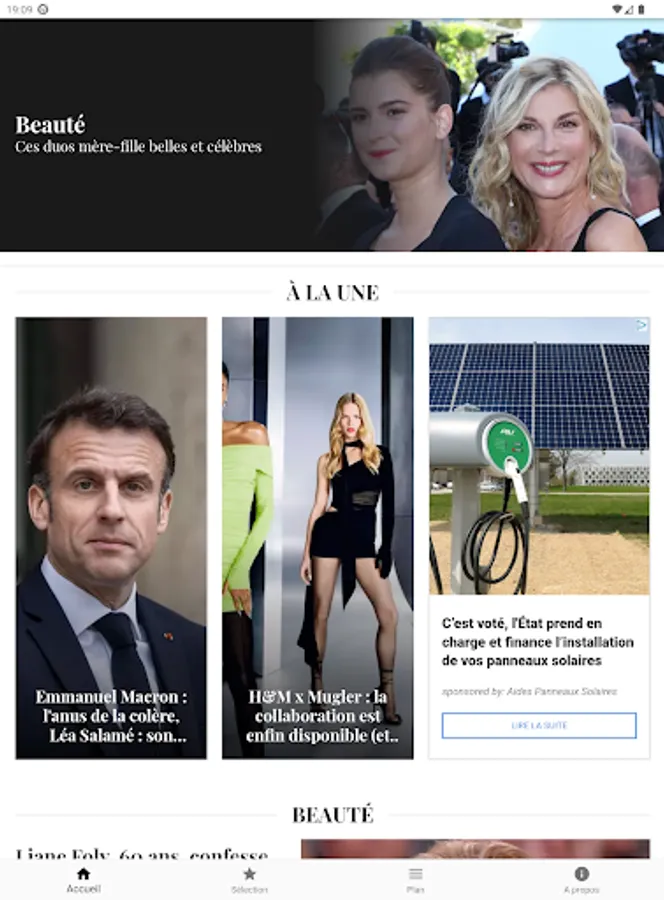
Task: Click the panneaux solaires ad headline
Action: pos(538,642)
